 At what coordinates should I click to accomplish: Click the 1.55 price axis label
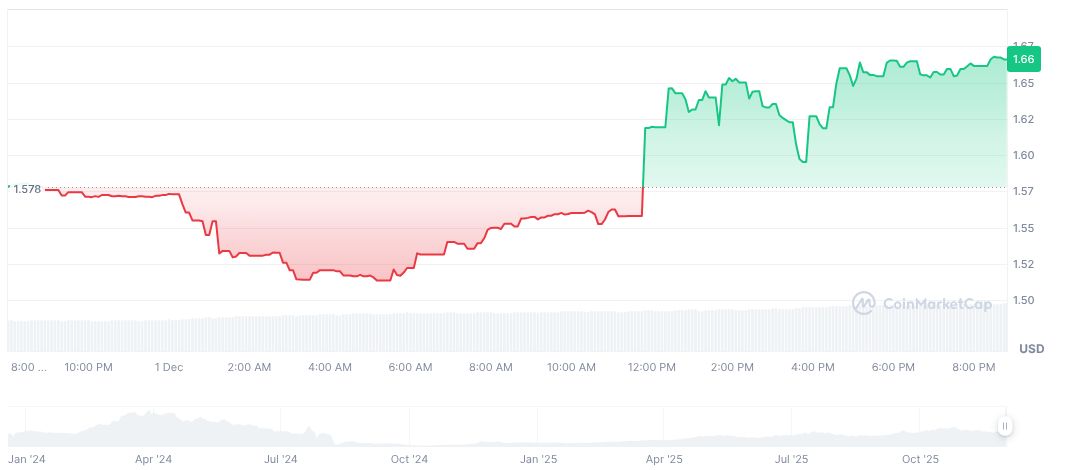pos(1022,228)
